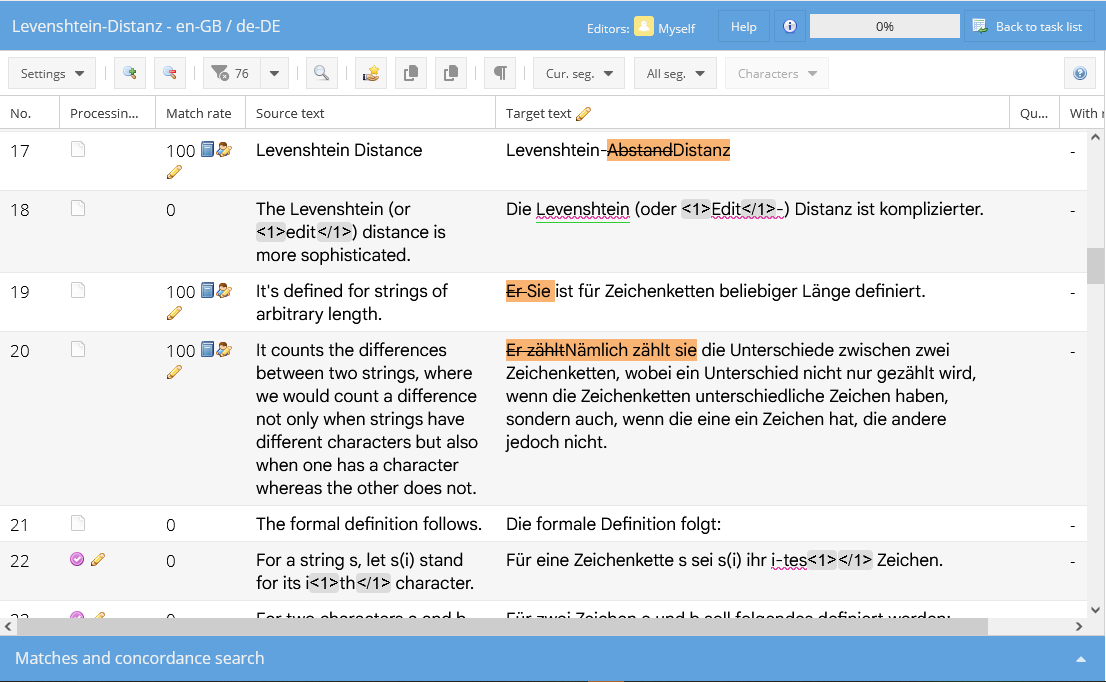
Task: Open target 'Die formale Definition folgt:'
Action: click(x=613, y=524)
